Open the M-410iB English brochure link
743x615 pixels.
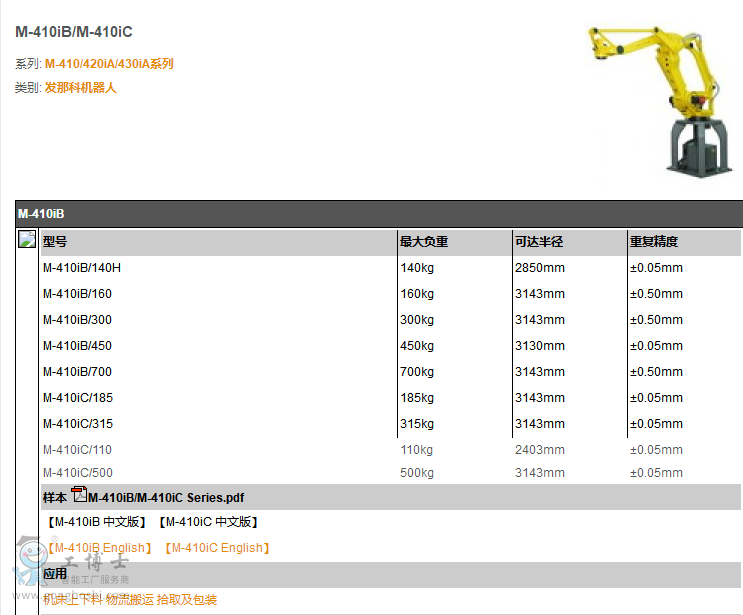99,548
